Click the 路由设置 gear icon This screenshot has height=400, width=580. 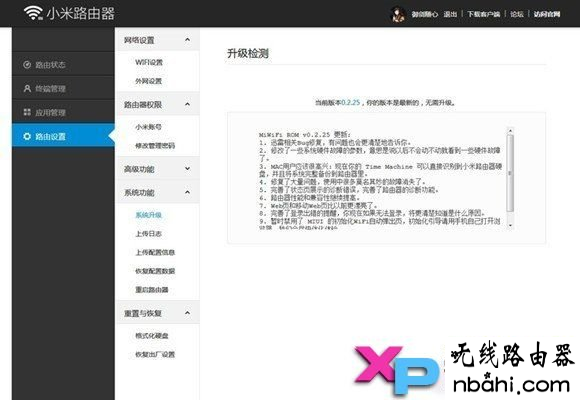coord(27,136)
